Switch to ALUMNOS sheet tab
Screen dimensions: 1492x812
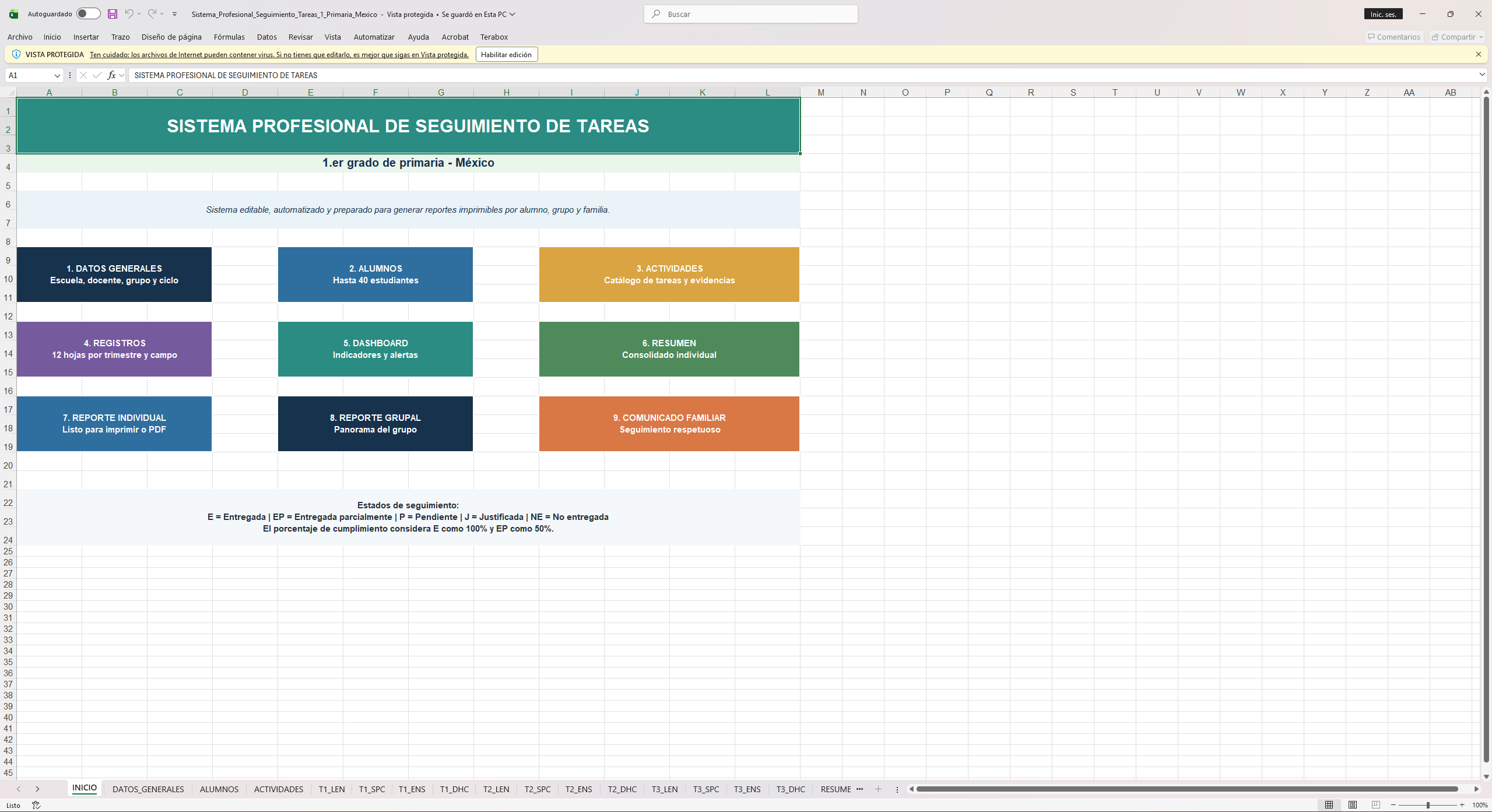point(219,789)
